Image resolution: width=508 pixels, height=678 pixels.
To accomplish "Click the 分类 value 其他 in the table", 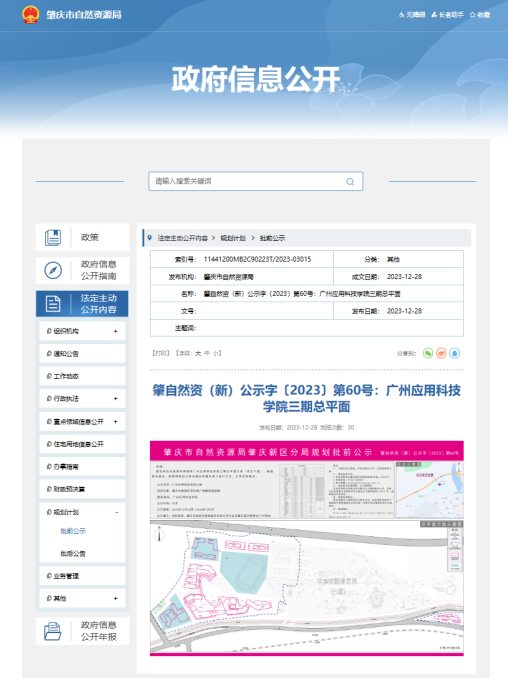I will (393, 259).
